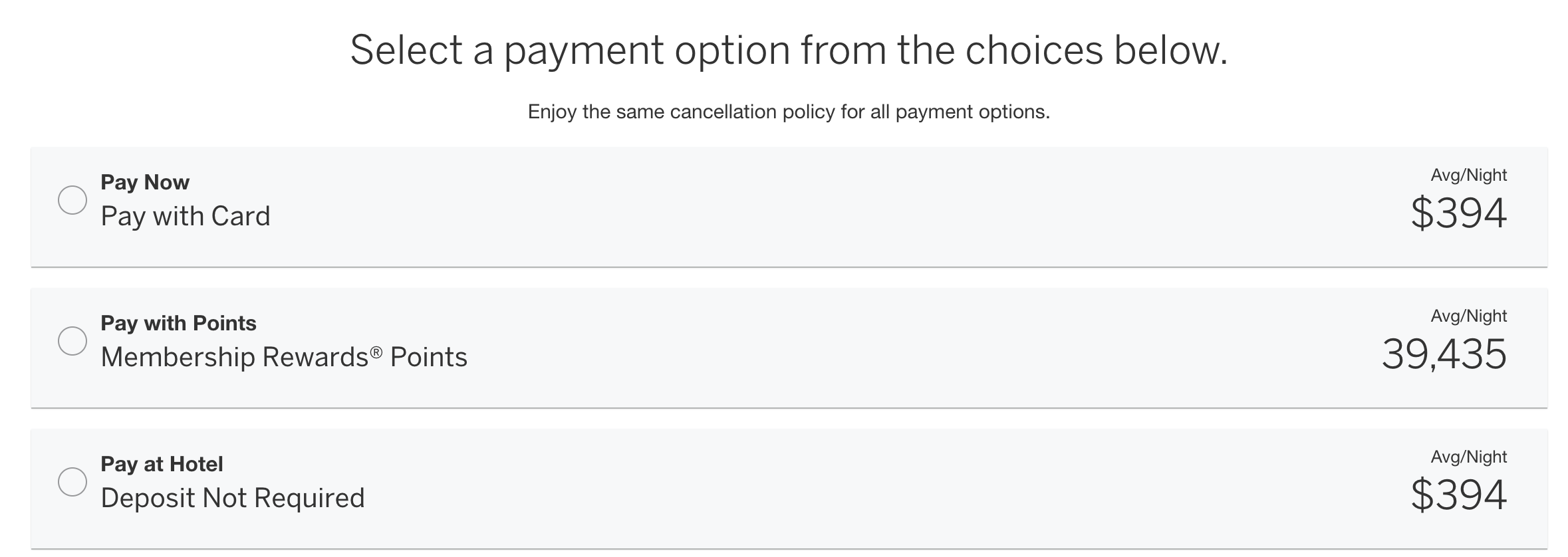Click the "Select a payment option" heading

click(x=789, y=51)
